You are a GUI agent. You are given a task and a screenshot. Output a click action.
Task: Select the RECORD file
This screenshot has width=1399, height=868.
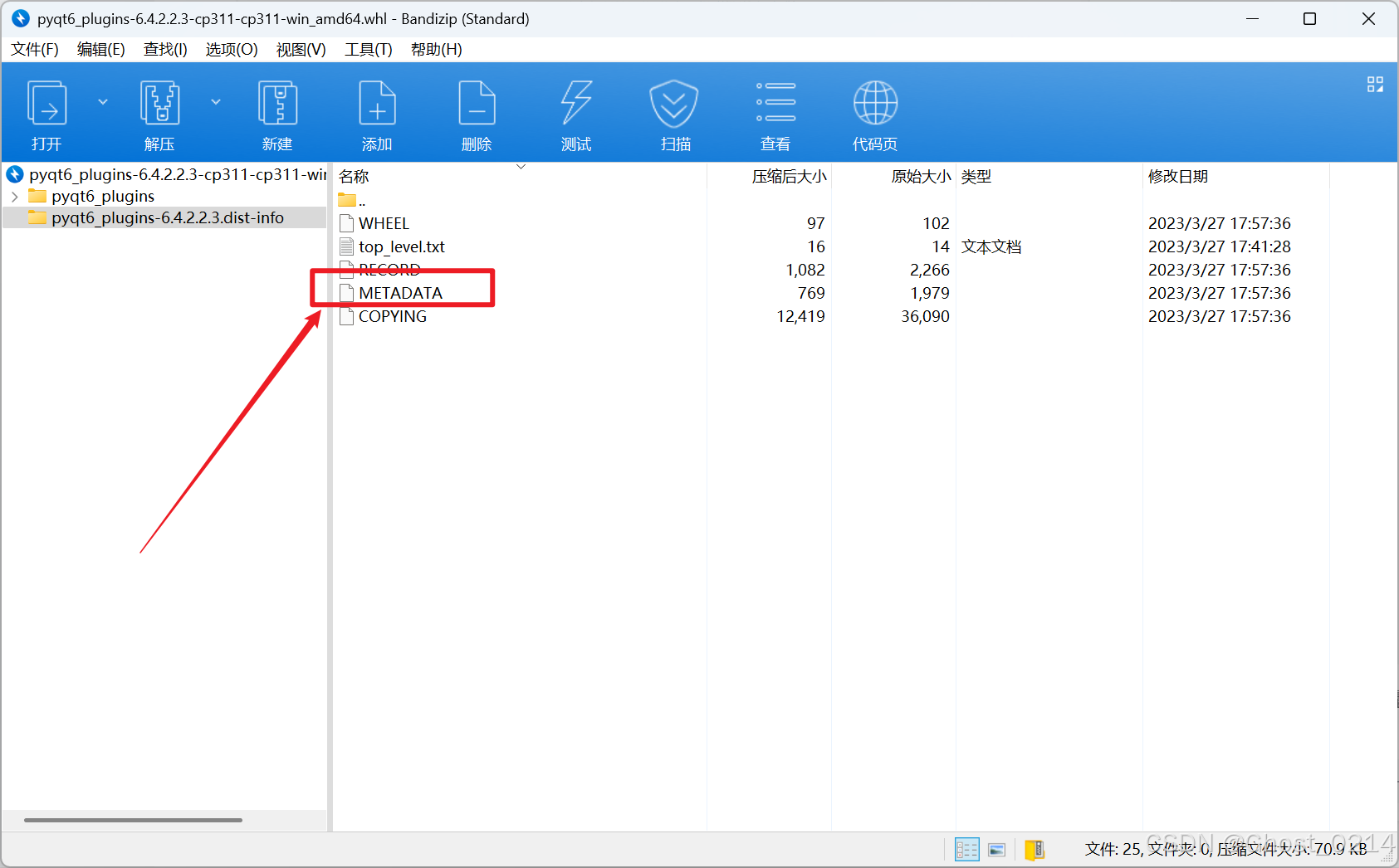[389, 270]
